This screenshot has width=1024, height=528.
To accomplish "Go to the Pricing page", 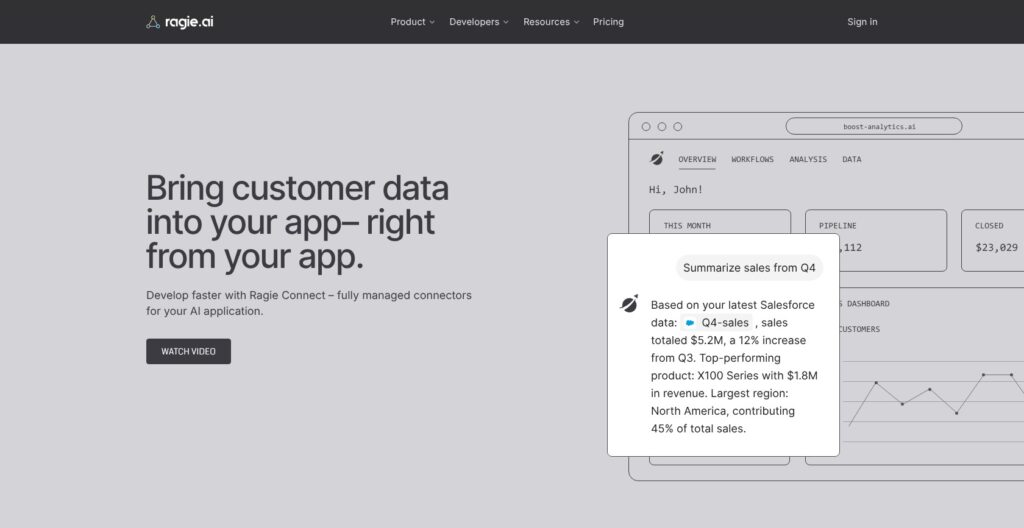I will click(608, 22).
